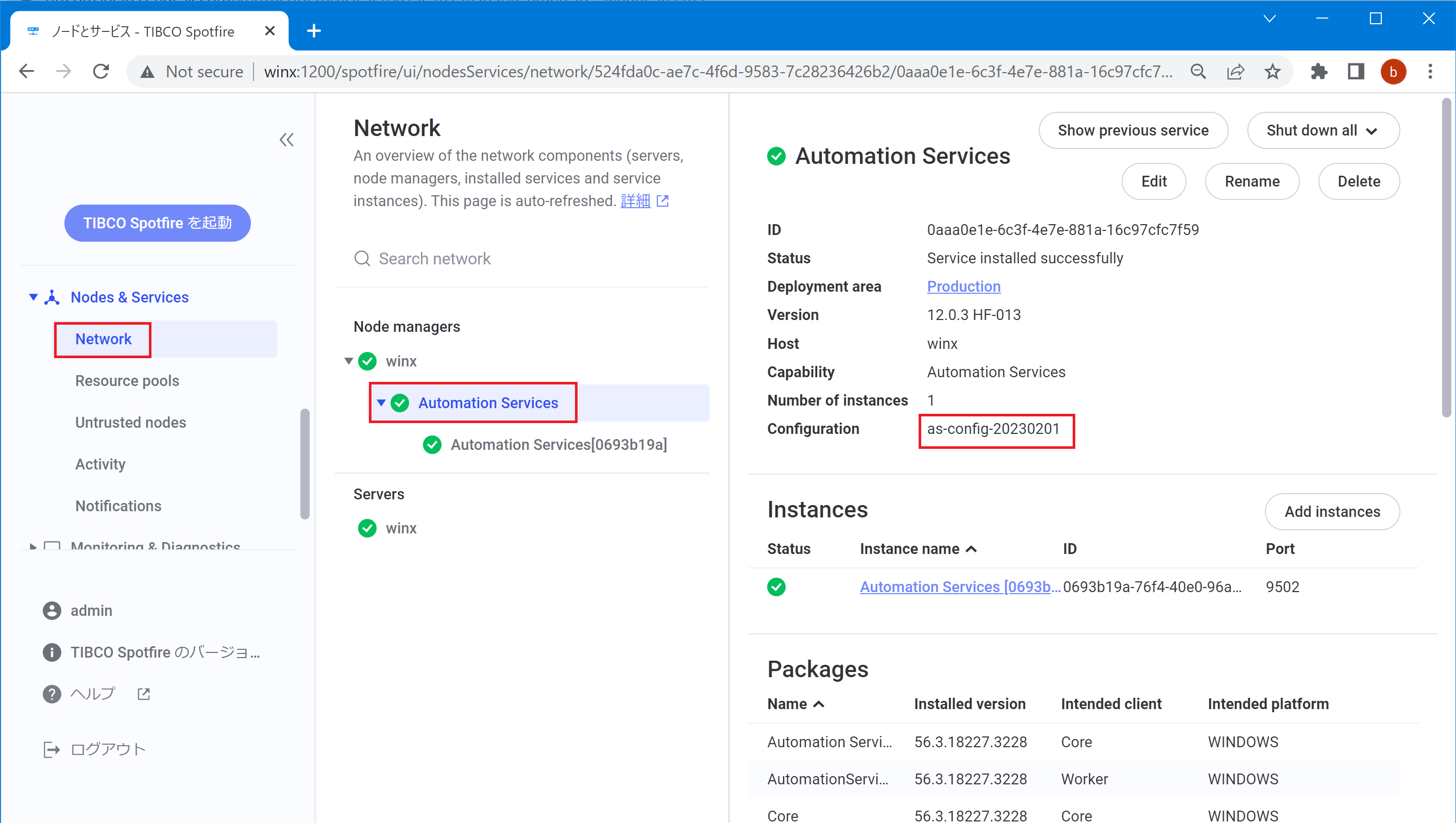The image size is (1456, 823).
Task: Click the browser forward arrow
Action: click(x=64, y=72)
